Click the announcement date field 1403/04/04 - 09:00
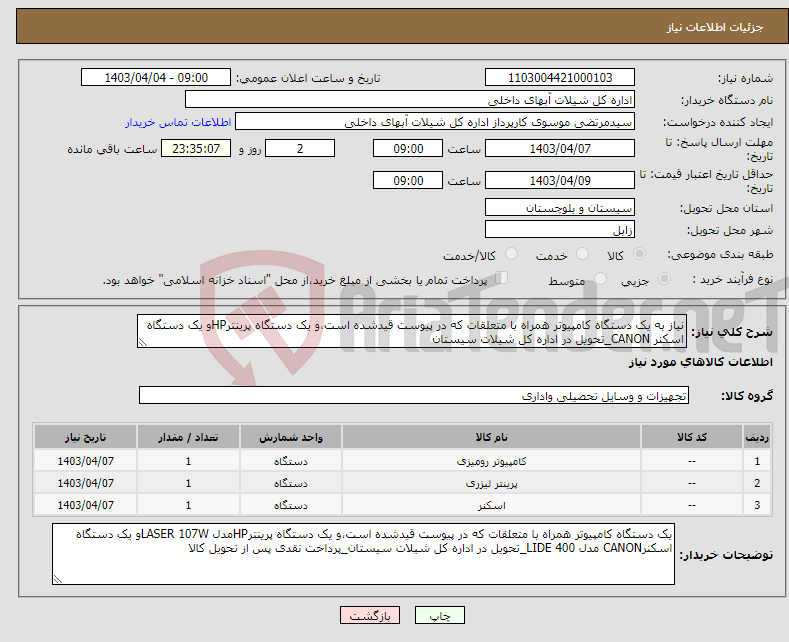The width and height of the screenshot is (789, 642). click(156, 77)
